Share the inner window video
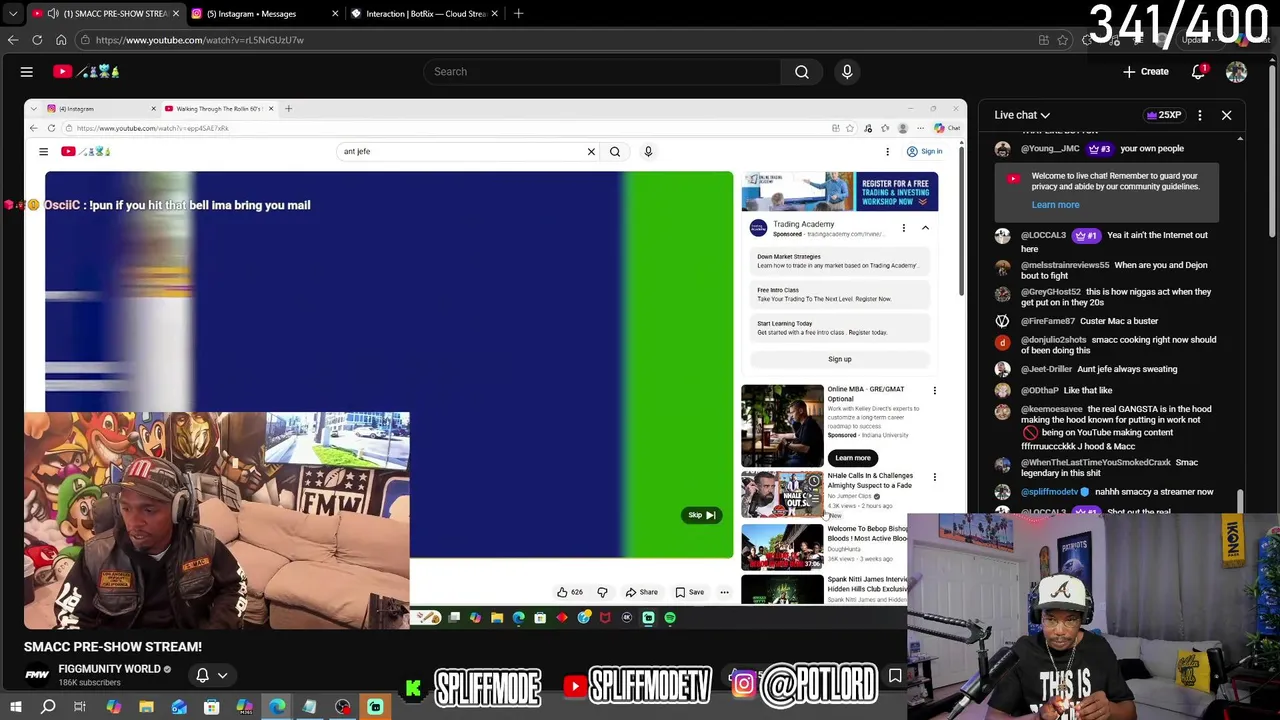The width and height of the screenshot is (1280, 720). [642, 592]
